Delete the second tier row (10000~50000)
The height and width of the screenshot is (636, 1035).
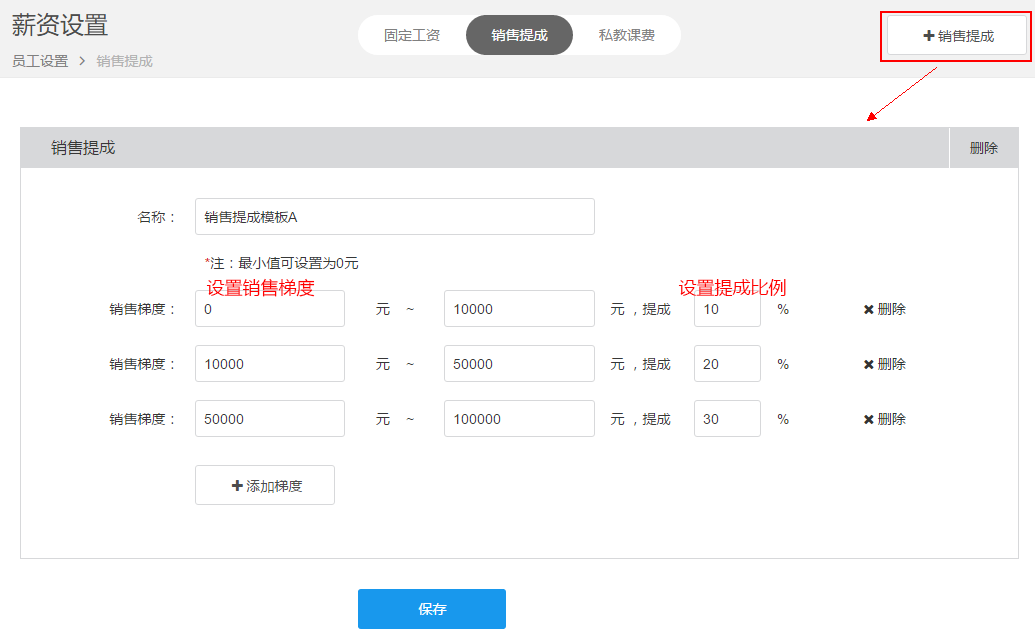pos(884,364)
